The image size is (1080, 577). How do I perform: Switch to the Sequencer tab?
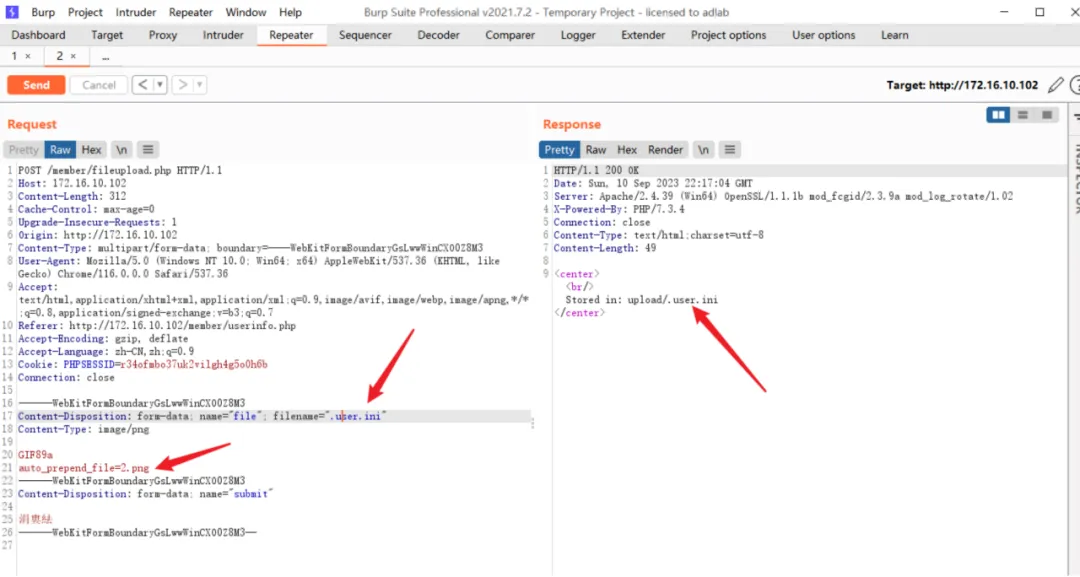pos(365,35)
